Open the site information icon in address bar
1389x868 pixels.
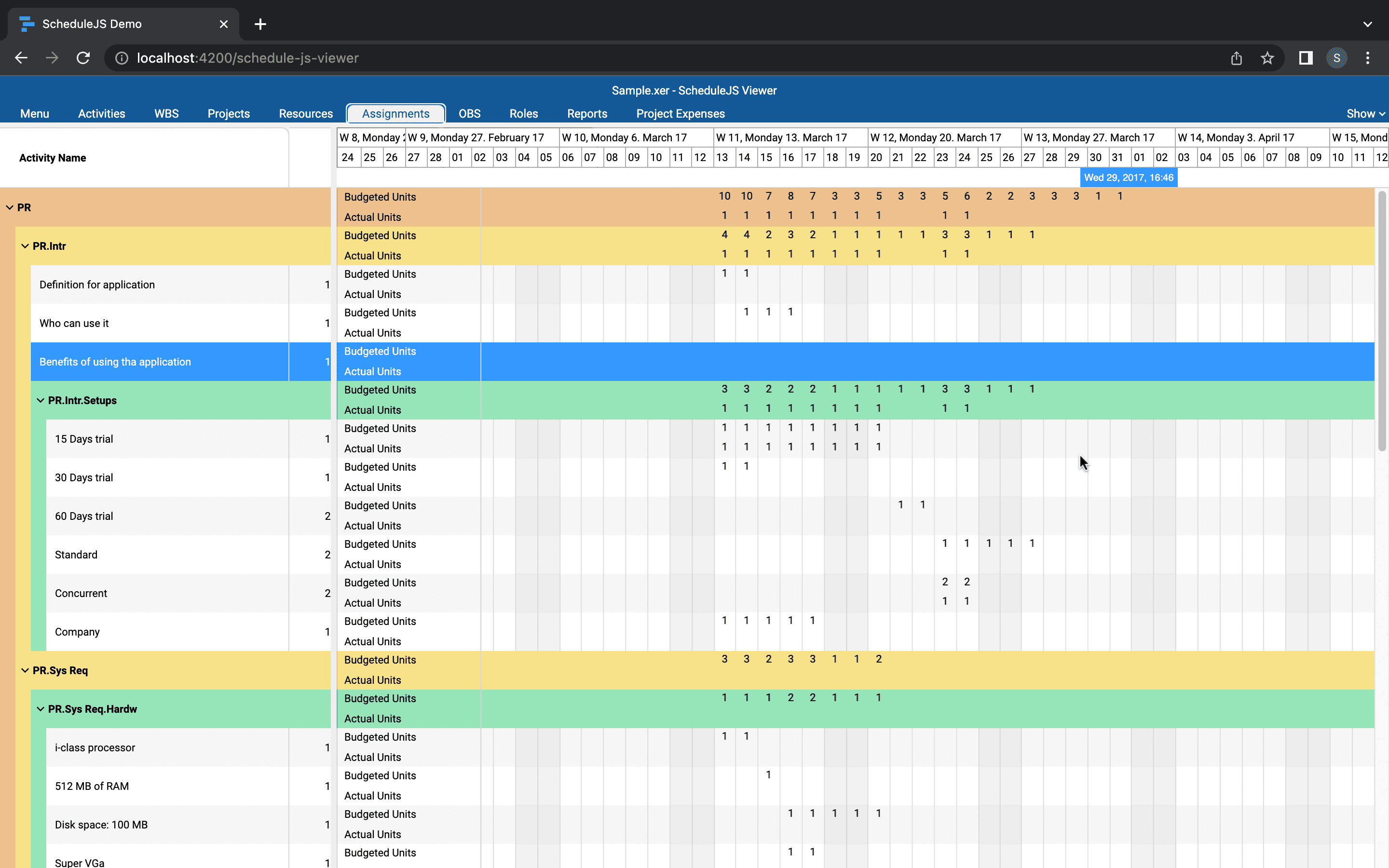[x=122, y=57]
